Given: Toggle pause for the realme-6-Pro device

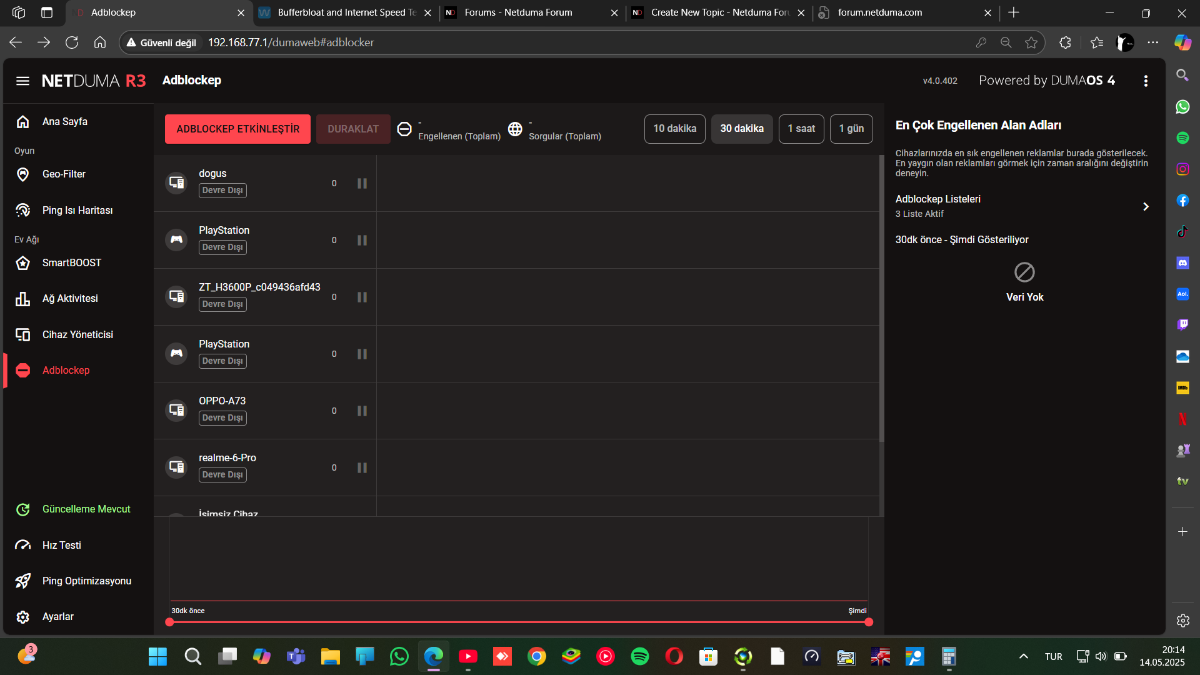Looking at the screenshot, I should click(x=362, y=468).
